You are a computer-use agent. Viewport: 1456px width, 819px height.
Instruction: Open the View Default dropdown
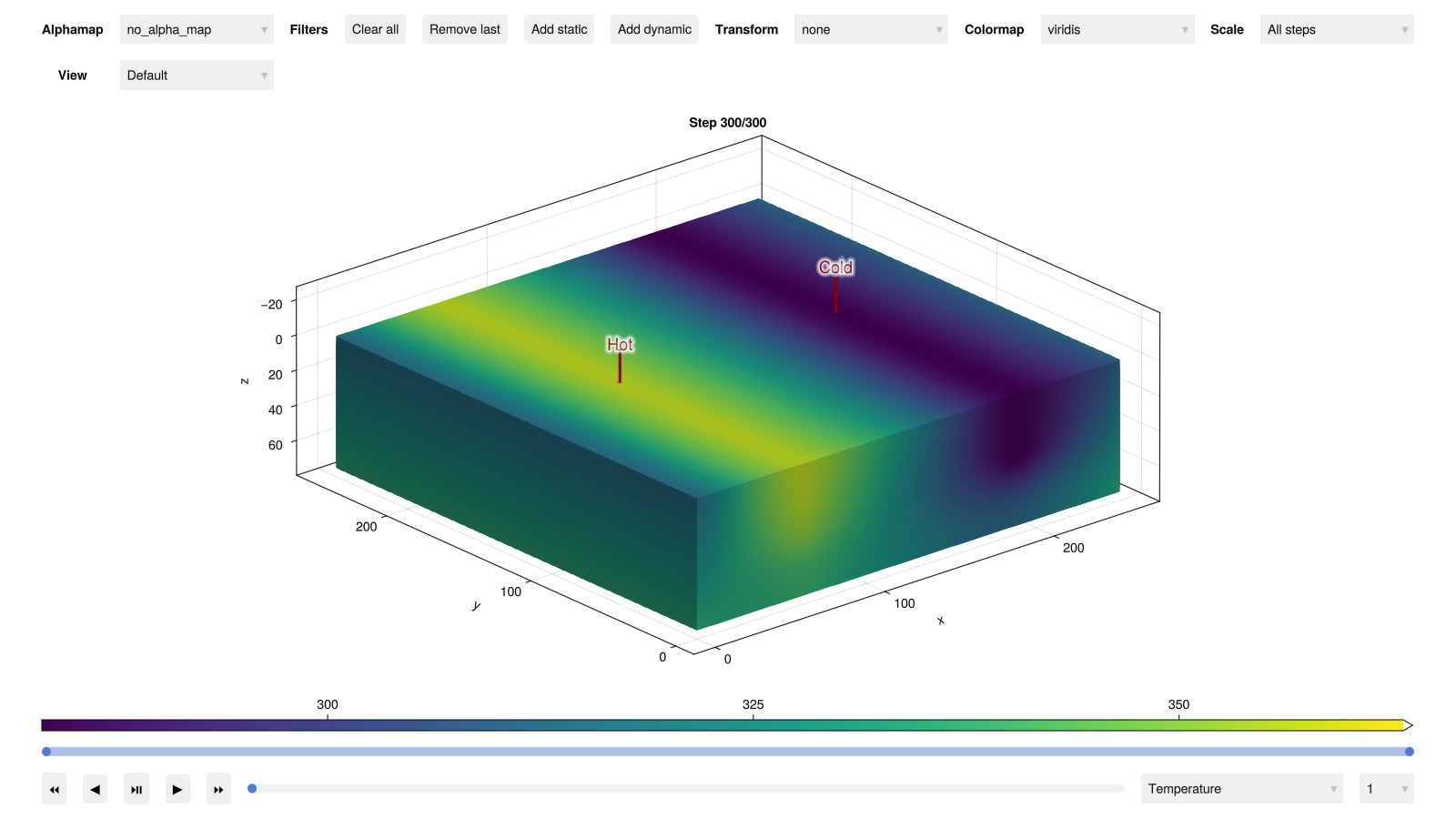tap(197, 76)
